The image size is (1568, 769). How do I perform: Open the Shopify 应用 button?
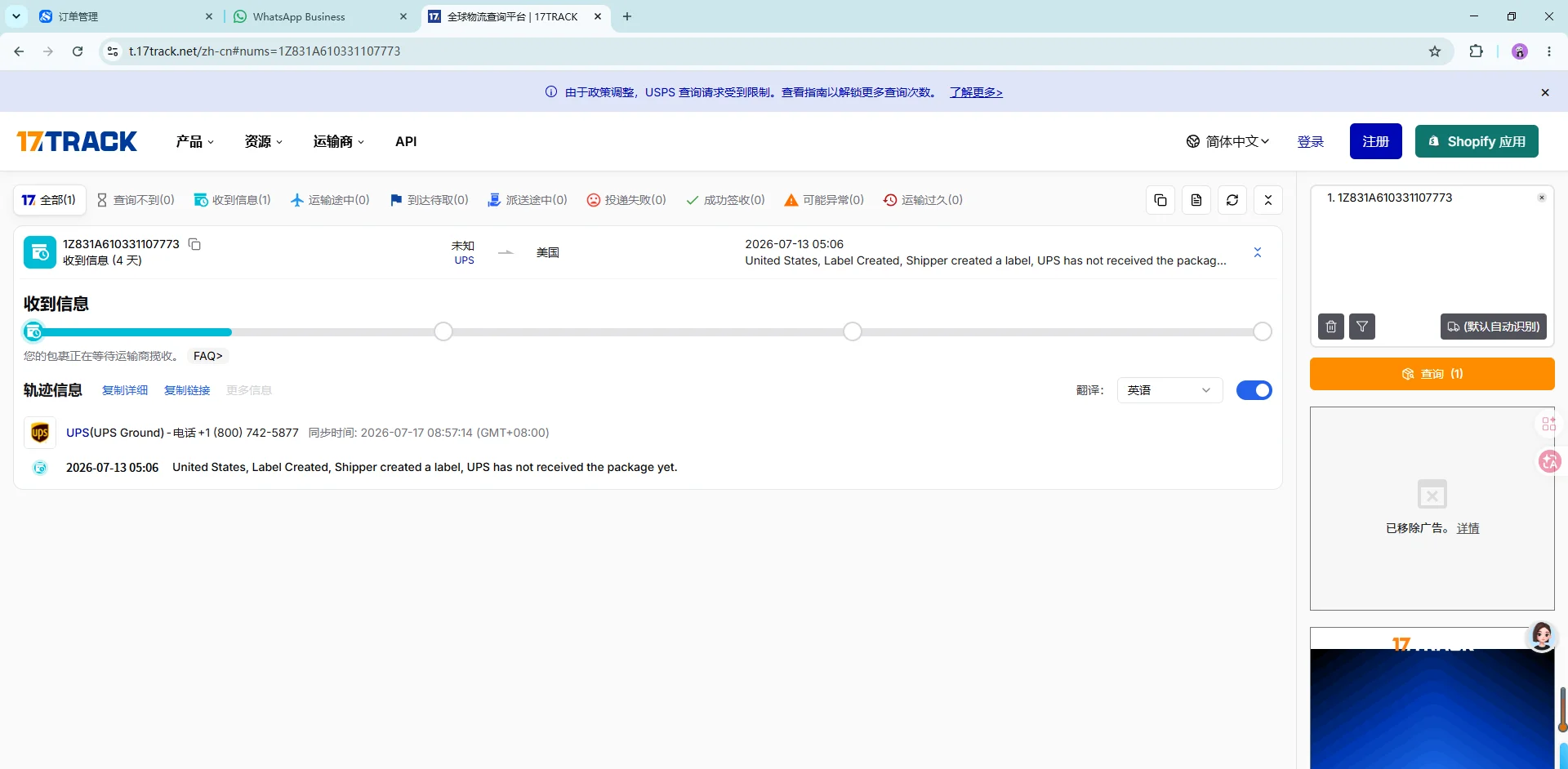[x=1477, y=141]
